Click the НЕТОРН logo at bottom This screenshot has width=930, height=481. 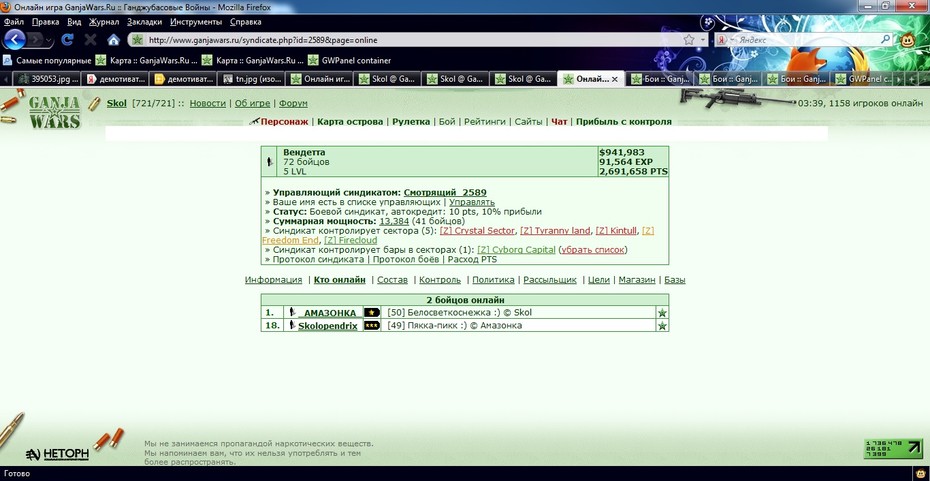[x=58, y=454]
